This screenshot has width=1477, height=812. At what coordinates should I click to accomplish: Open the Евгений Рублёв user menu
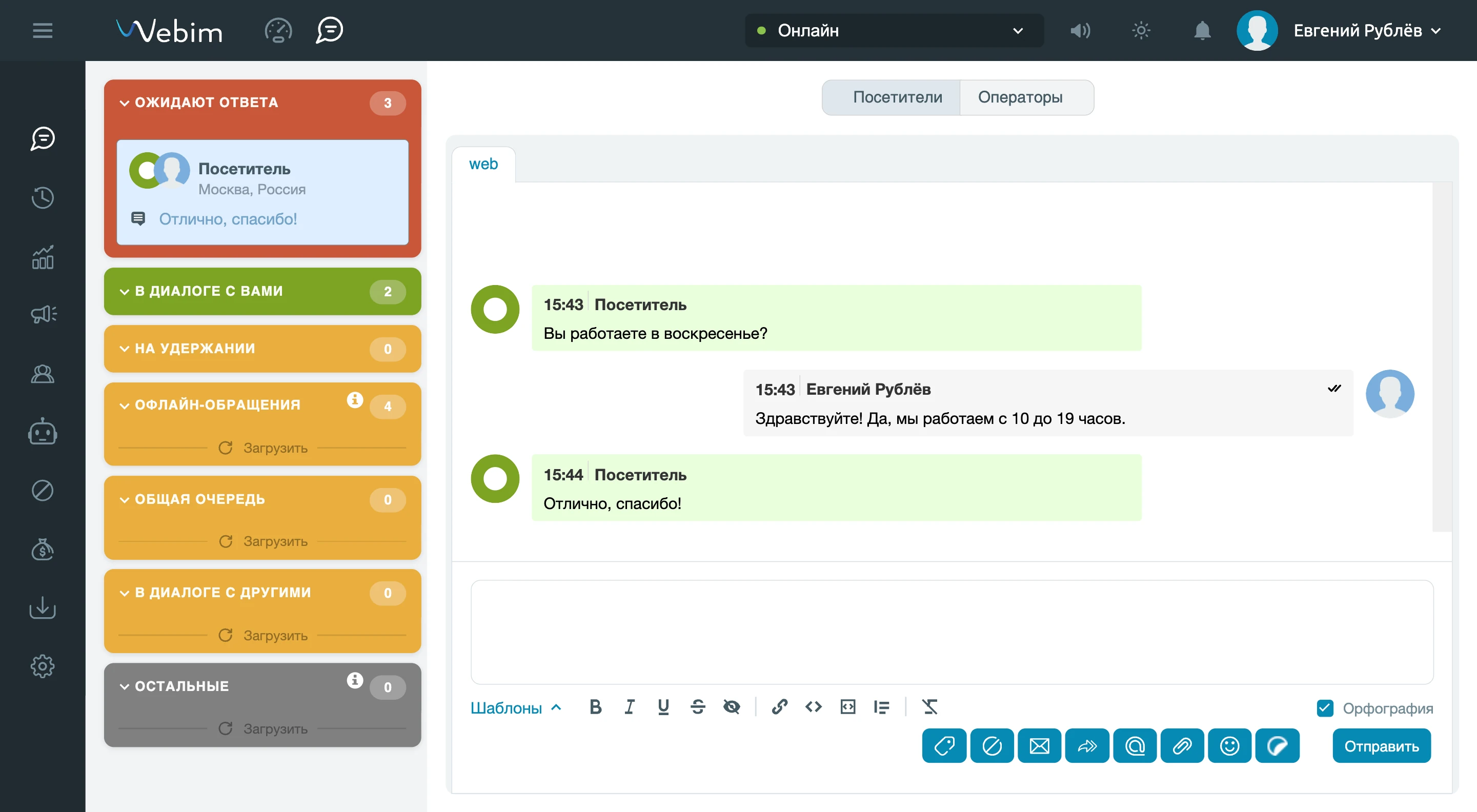1367,30
